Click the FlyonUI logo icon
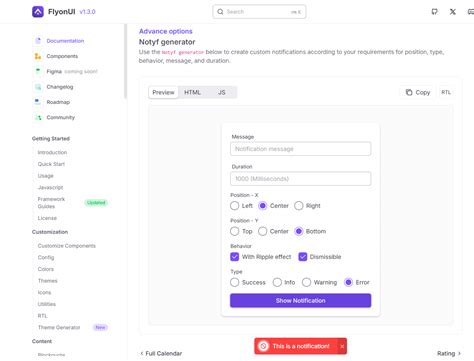 [38, 12]
